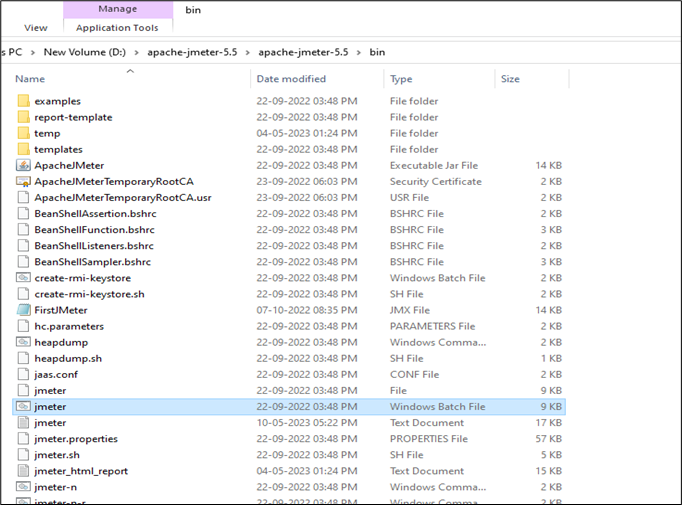
Task: Select the jmeter_html_report file name
Action: tap(81, 471)
